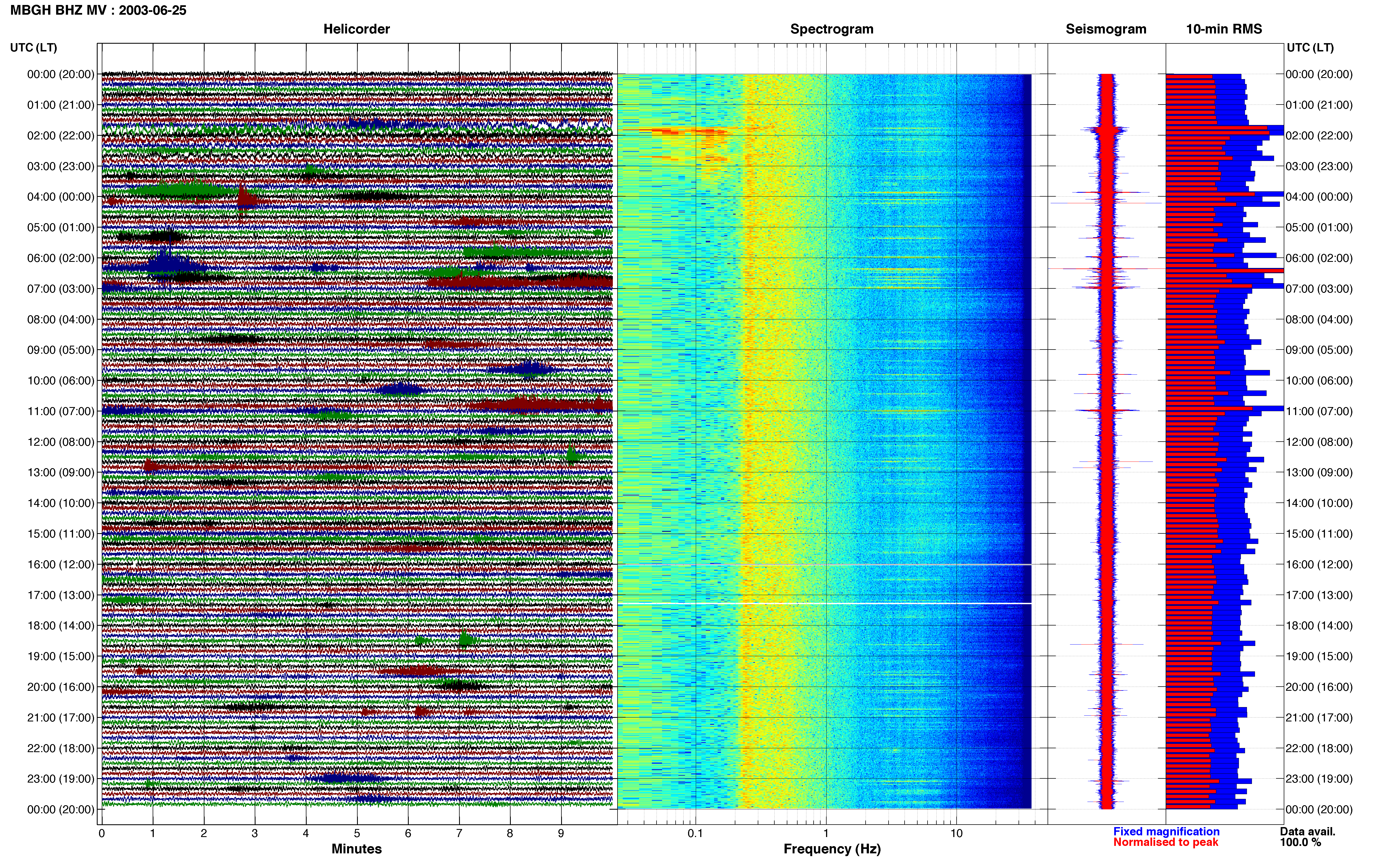Click RMS-side time label "07:00 (03:00)"
Image resolution: width=1388 pixels, height=868 pixels.
click(1319, 289)
